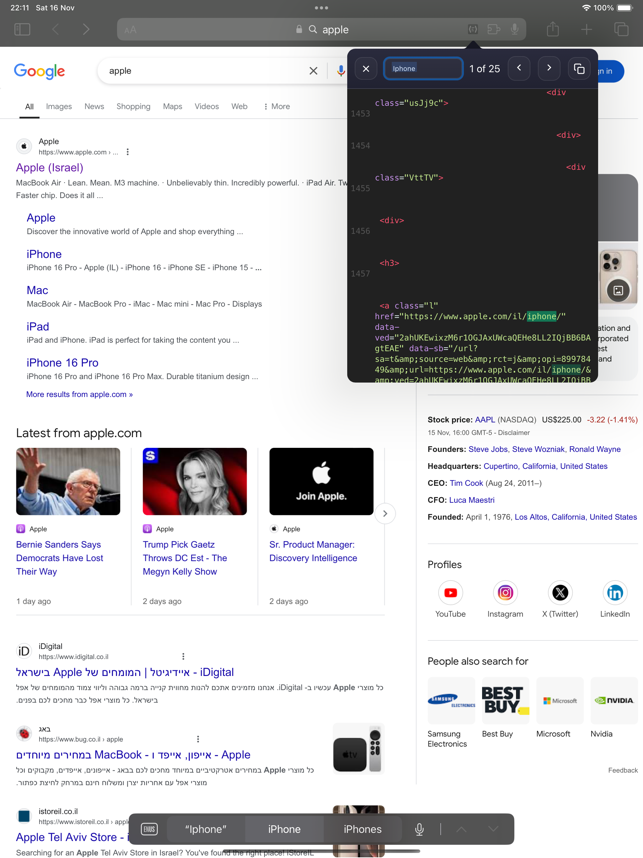
Task: Click the Feedback link
Action: (x=623, y=770)
